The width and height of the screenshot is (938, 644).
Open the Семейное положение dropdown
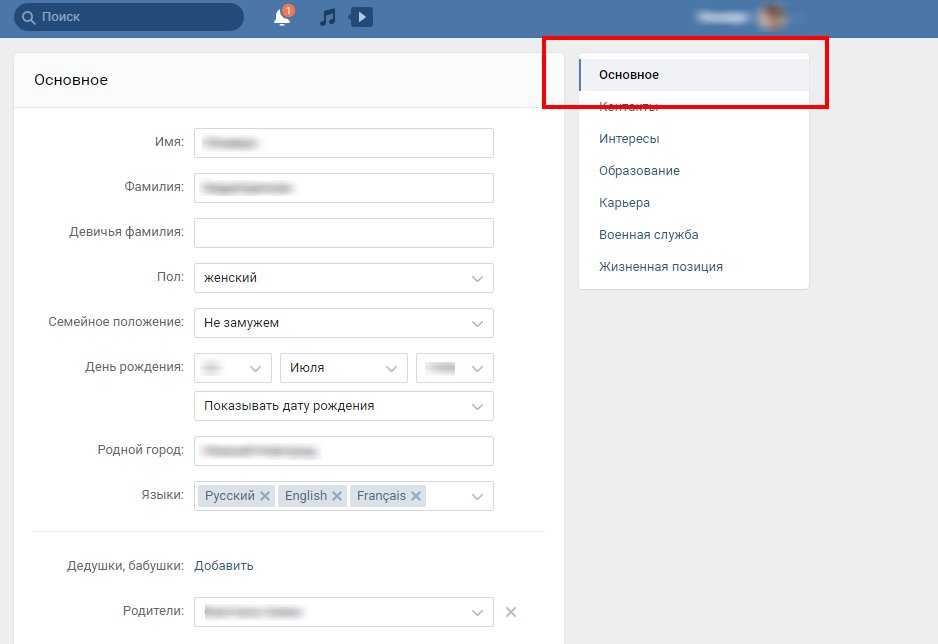(x=343, y=323)
